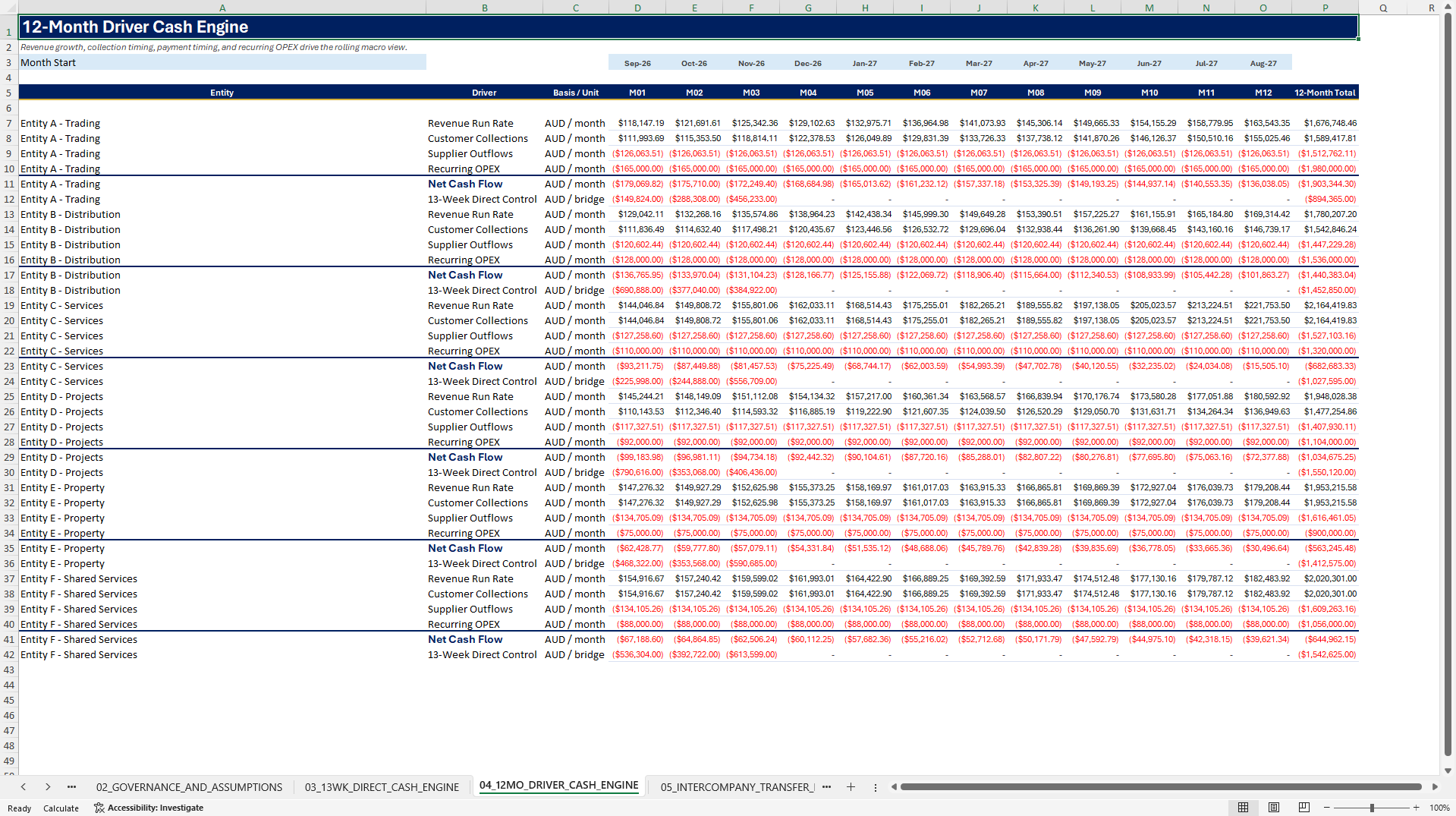1456x816 pixels.
Task: Select the subtitle text in row 2
Action: tap(214, 47)
